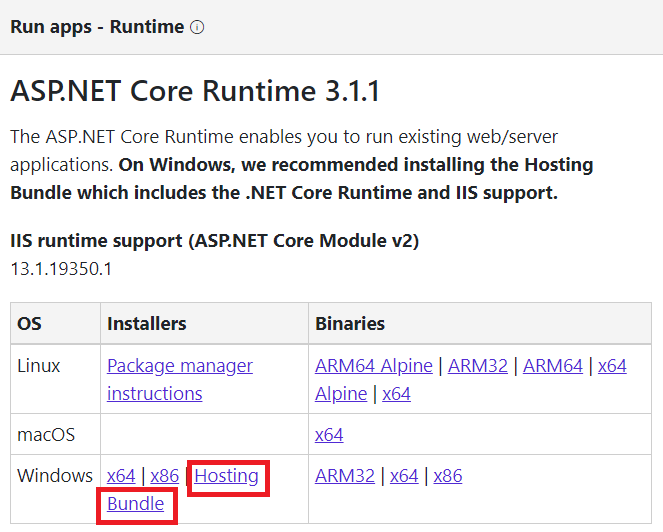
Task: Click the Installers column header
Action: [147, 324]
